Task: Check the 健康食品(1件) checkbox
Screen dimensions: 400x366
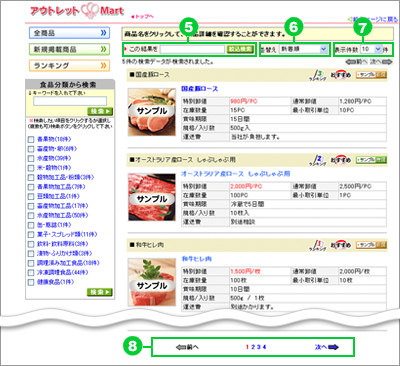Action: pos(31,283)
